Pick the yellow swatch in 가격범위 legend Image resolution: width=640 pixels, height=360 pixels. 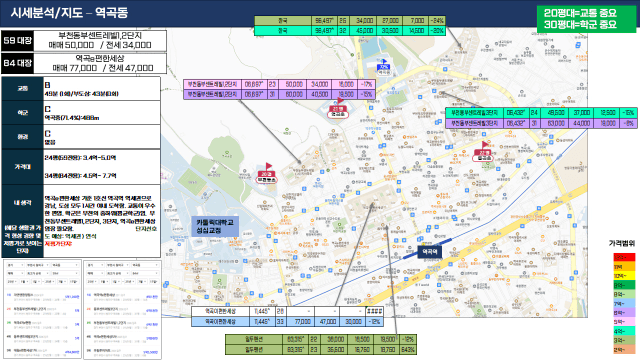tap(624, 276)
